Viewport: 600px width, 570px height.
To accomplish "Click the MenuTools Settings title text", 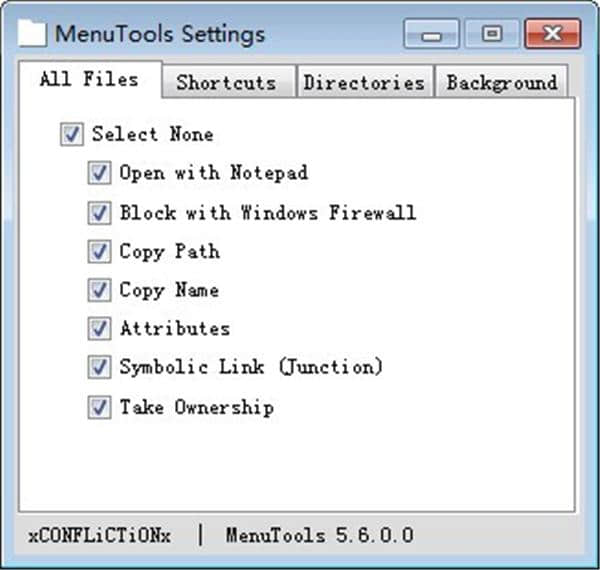I will pos(160,34).
